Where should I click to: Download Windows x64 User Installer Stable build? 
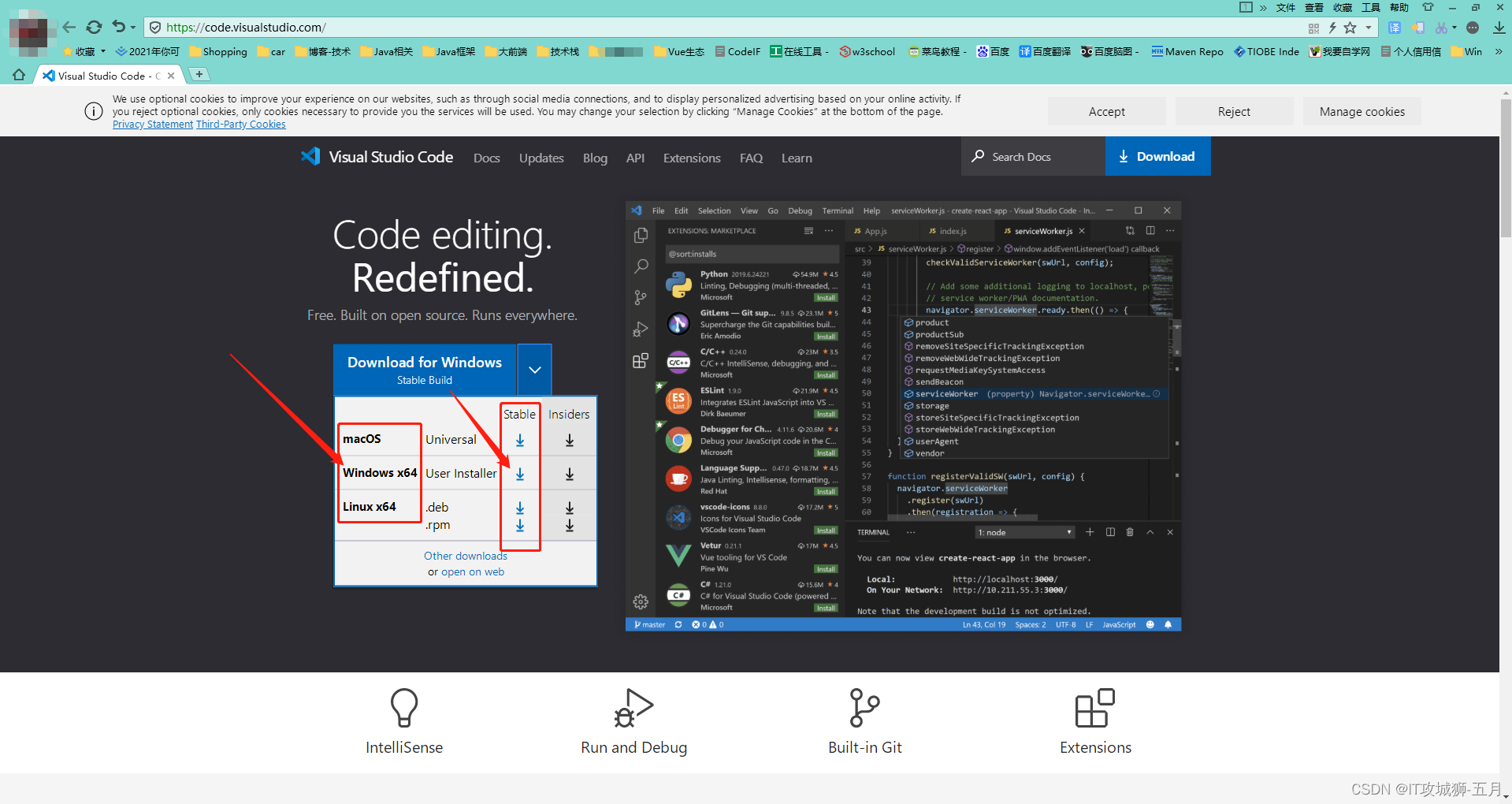tap(520, 475)
